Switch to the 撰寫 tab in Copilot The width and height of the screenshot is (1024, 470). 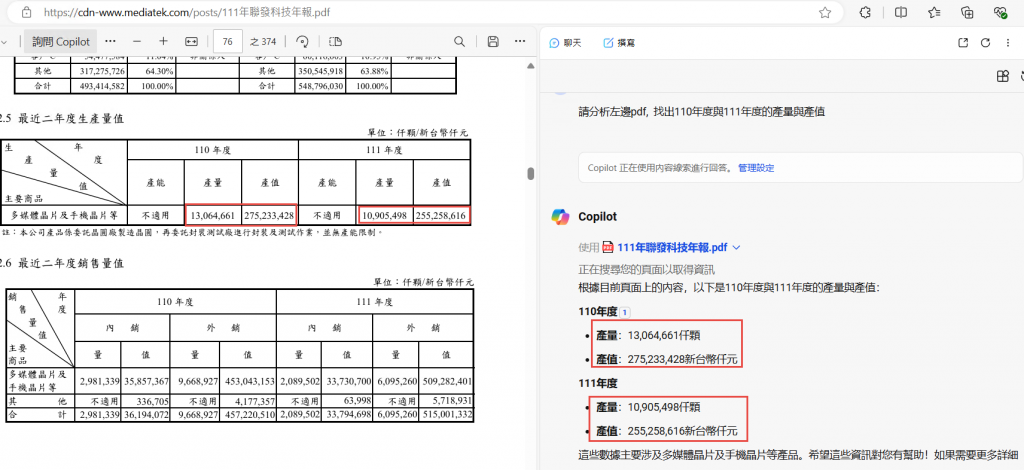[x=619, y=43]
